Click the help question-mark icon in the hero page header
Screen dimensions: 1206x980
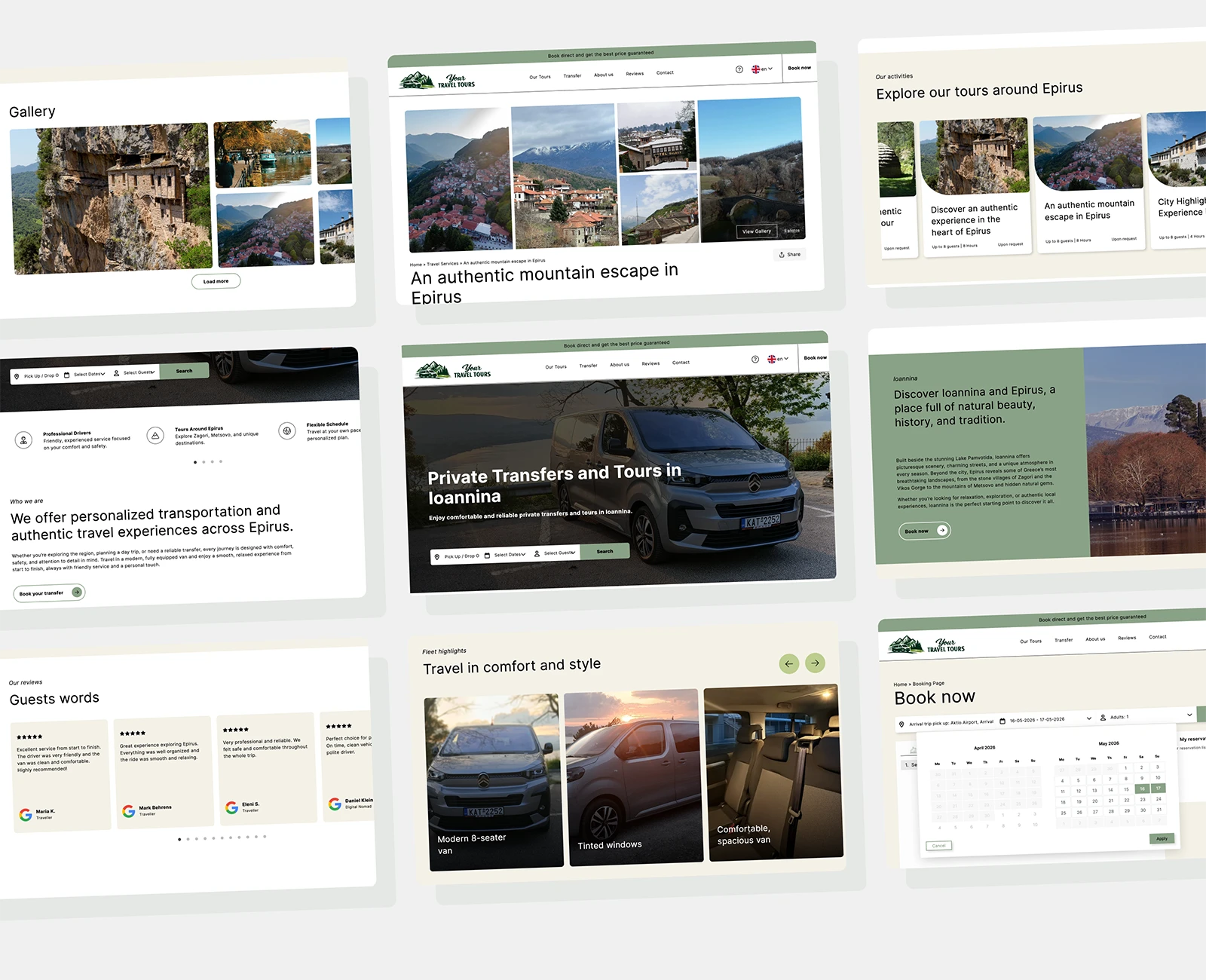tap(755, 359)
